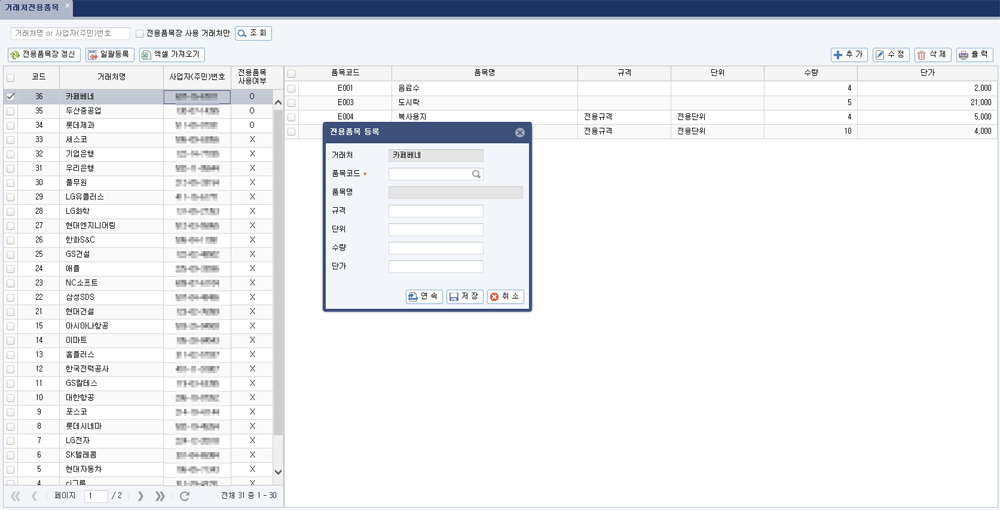The width and height of the screenshot is (1000, 510).
Task: Select vendor row 우리은행
Action: pos(139,168)
